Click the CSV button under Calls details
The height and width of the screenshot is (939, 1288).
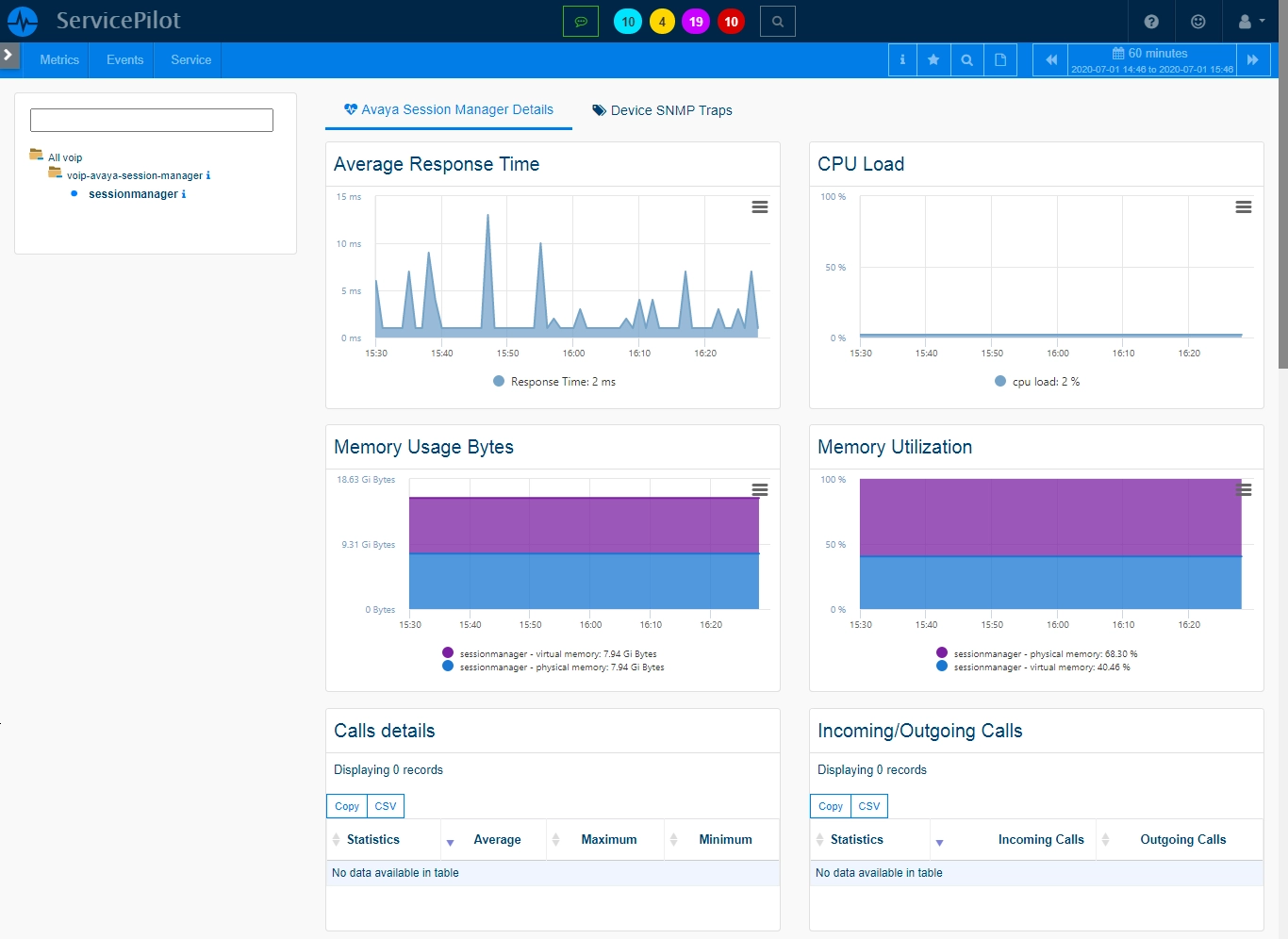(x=385, y=806)
